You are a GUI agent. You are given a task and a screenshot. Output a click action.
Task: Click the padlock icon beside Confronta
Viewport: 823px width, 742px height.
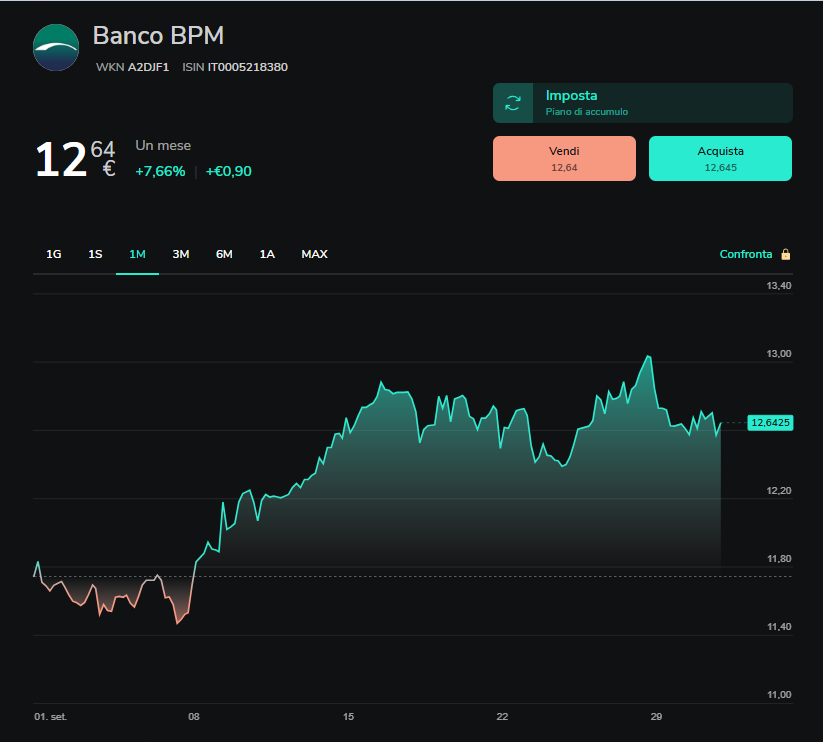[786, 255]
